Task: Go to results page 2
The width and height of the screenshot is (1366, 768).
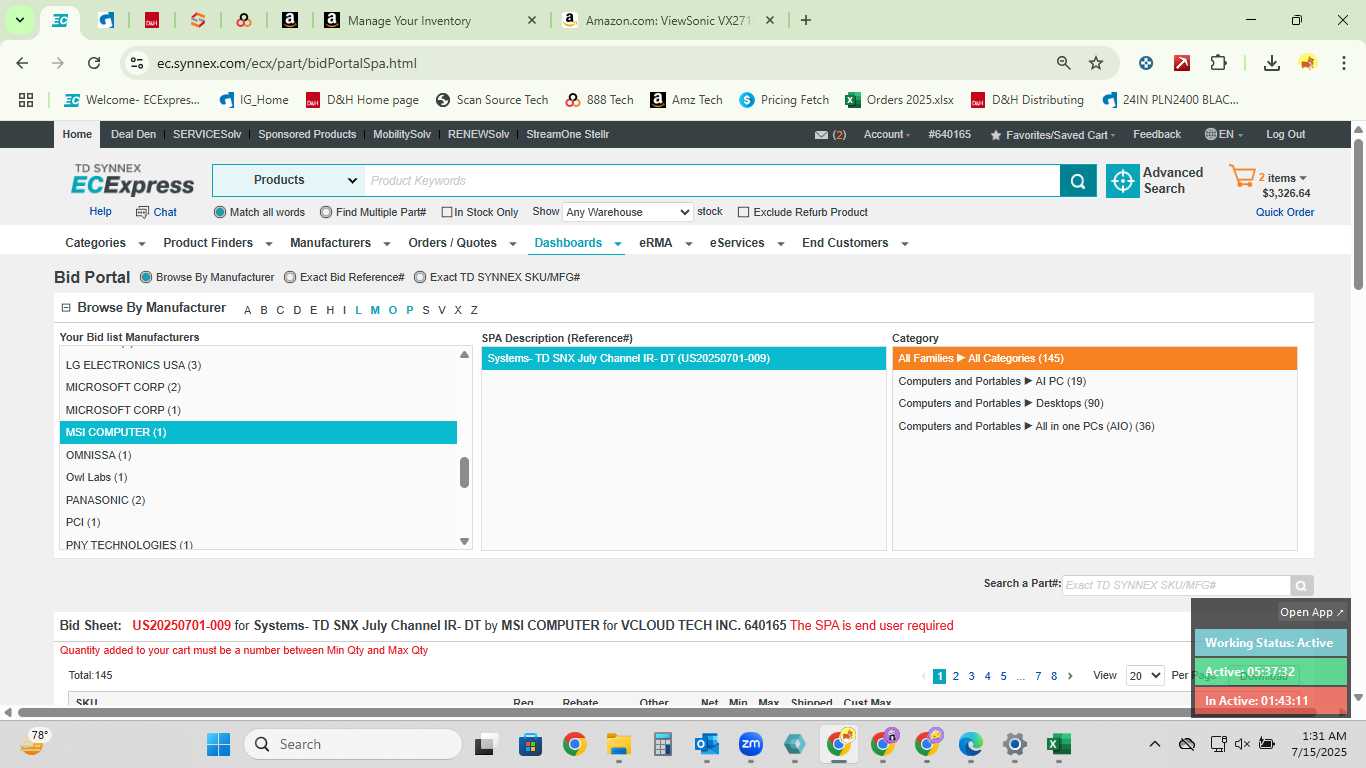Action: tap(955, 676)
